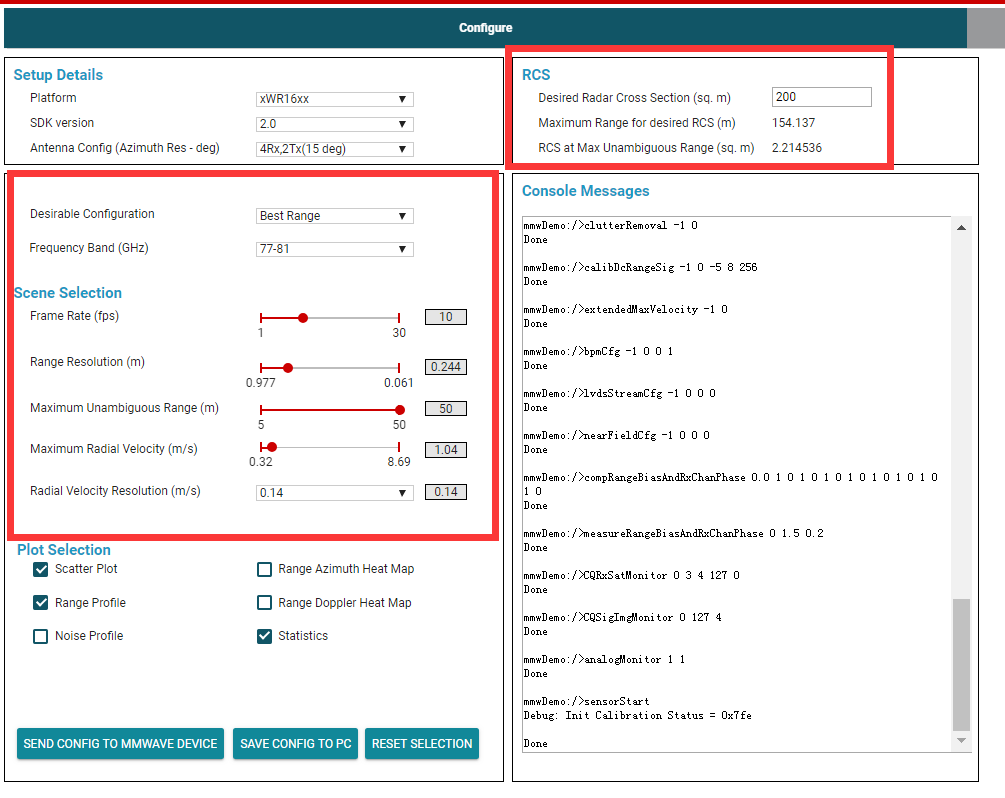Enable Range Doppler Heat Map
The image size is (1005, 798).
(x=264, y=602)
